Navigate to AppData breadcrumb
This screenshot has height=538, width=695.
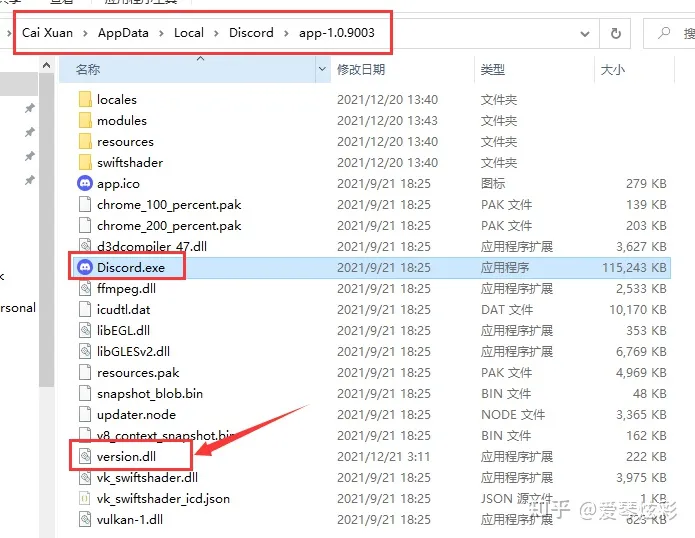(123, 33)
